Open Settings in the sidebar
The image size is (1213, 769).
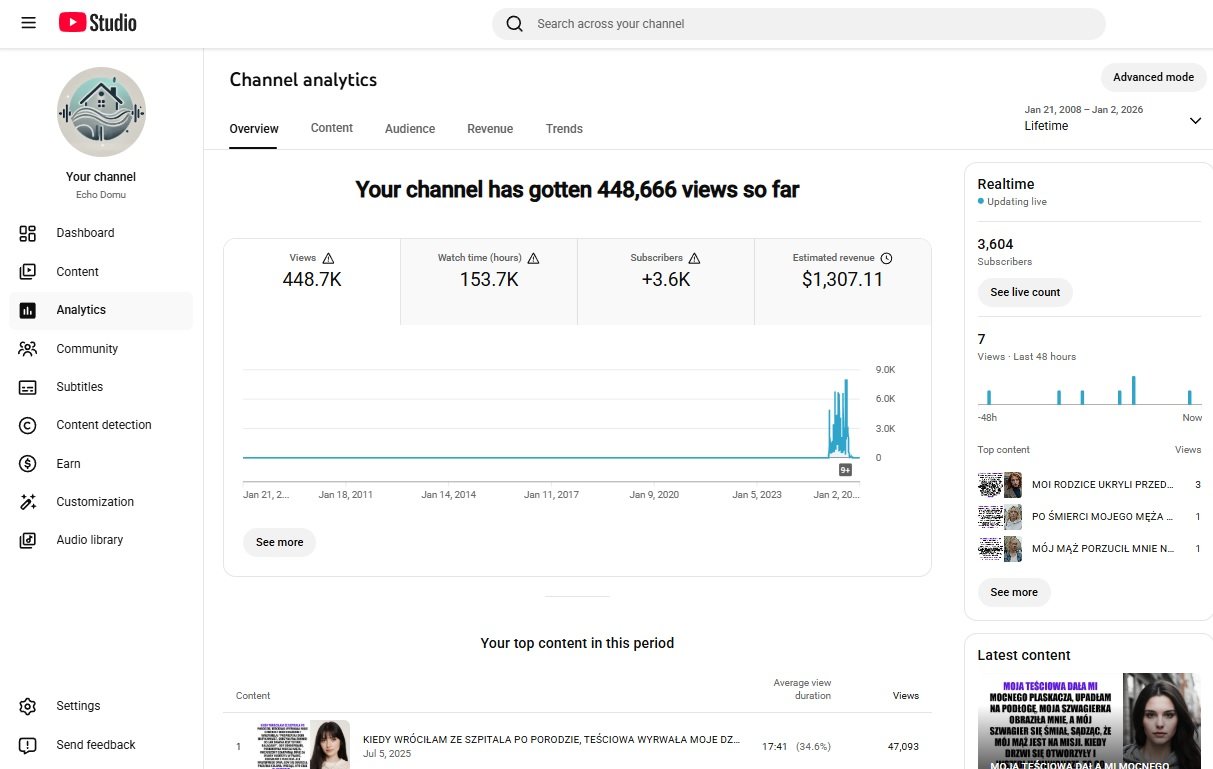[101, 706]
